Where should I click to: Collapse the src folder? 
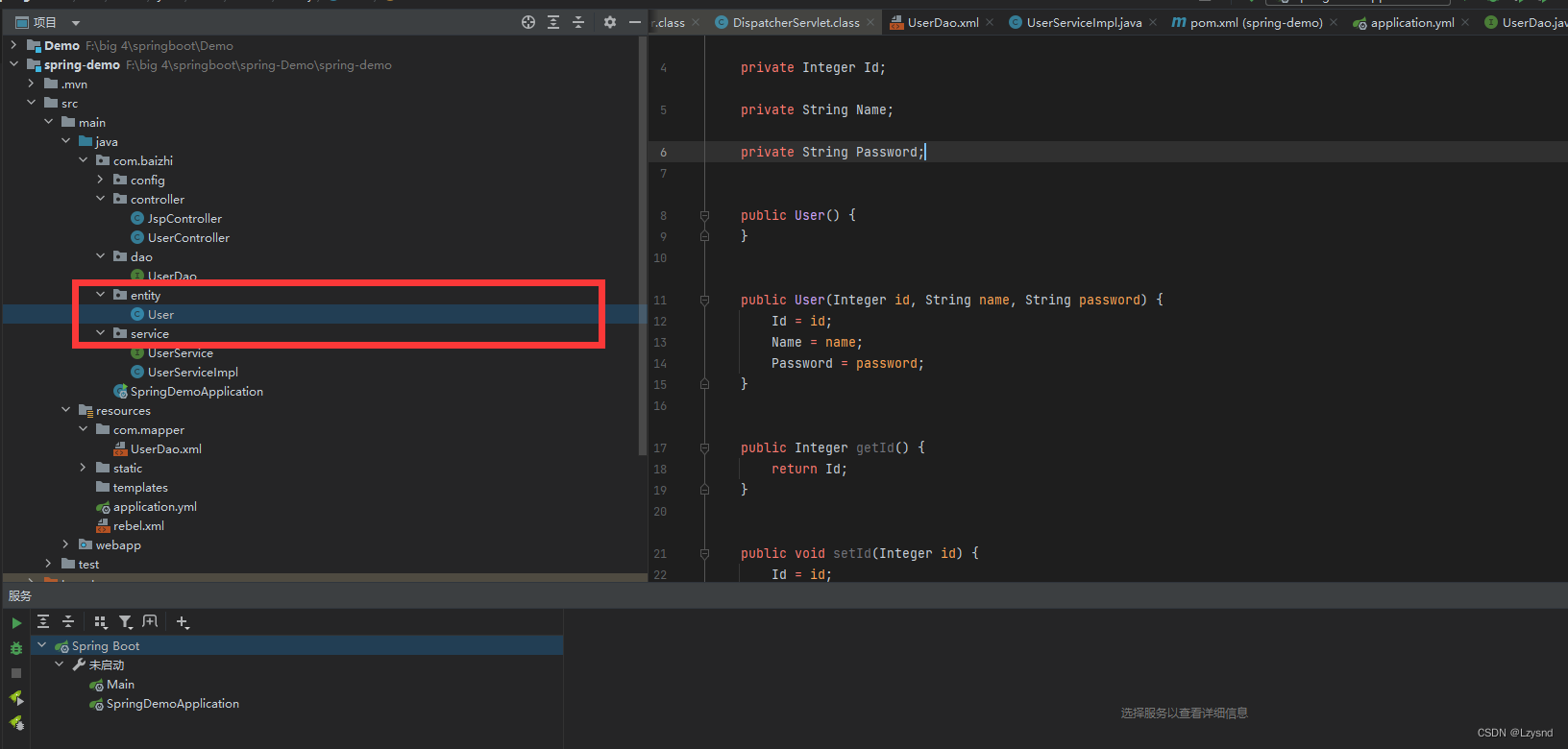click(x=31, y=103)
